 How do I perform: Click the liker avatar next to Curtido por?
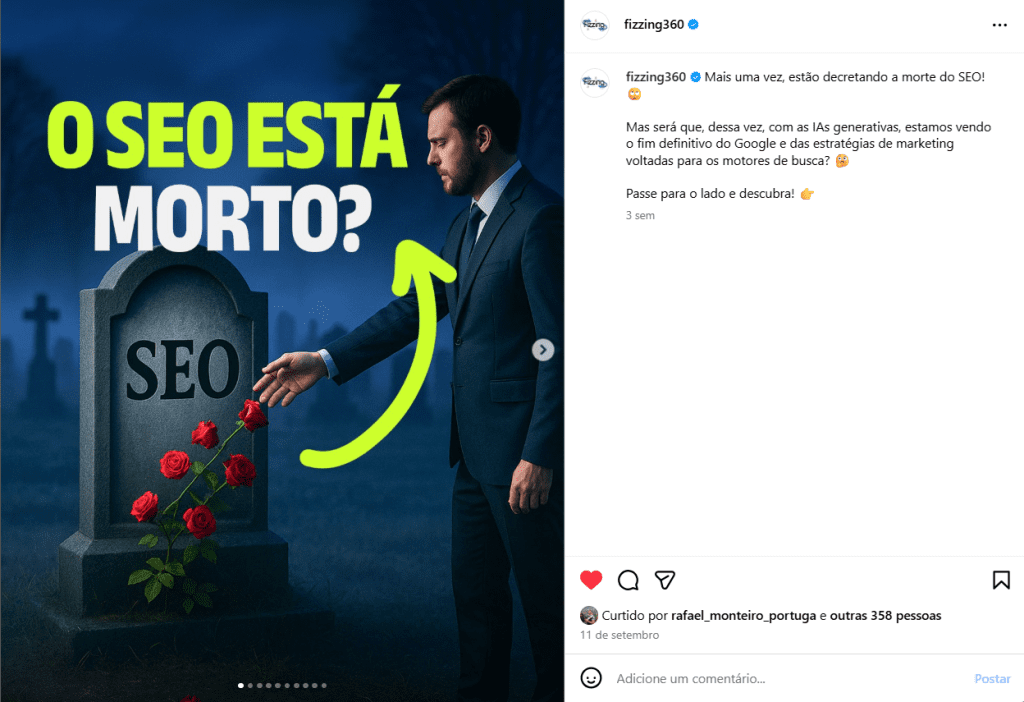(x=589, y=615)
